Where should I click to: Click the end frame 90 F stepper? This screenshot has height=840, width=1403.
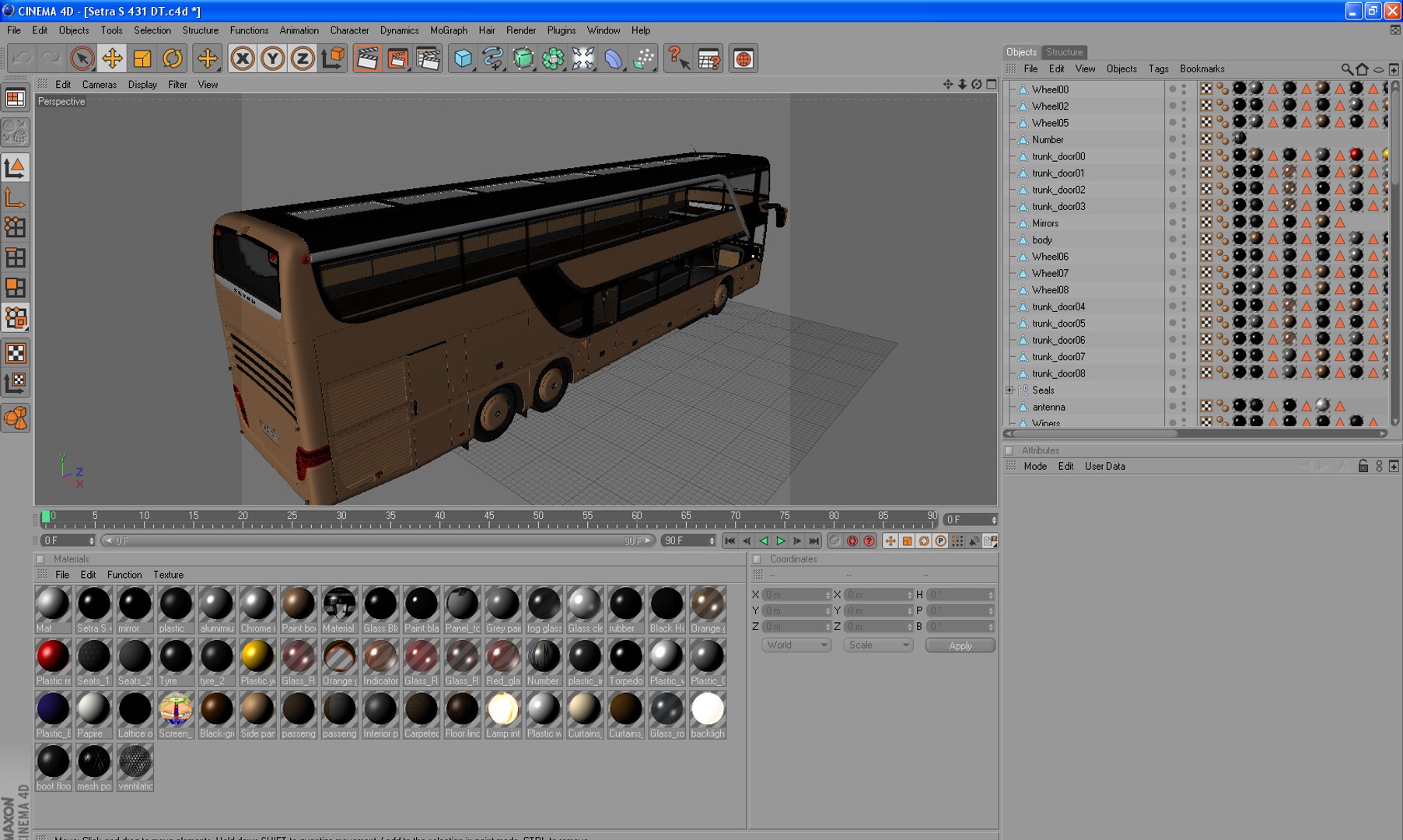point(712,541)
